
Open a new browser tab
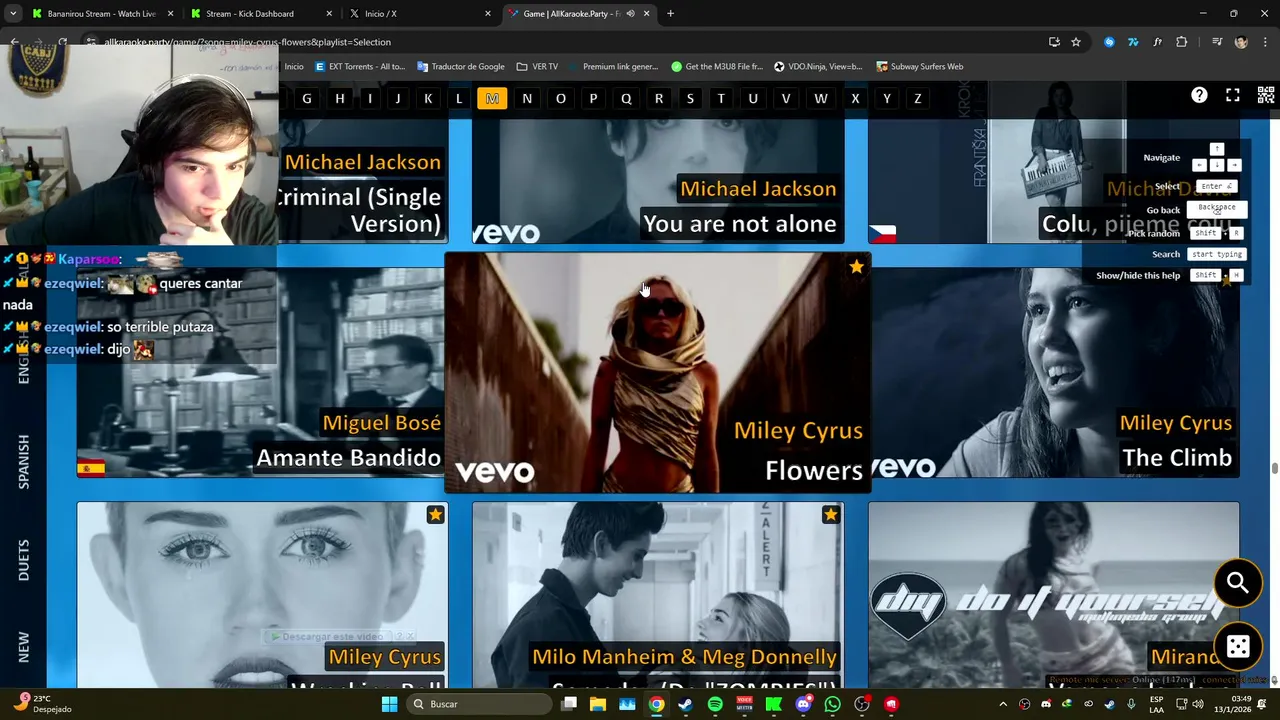[670, 14]
